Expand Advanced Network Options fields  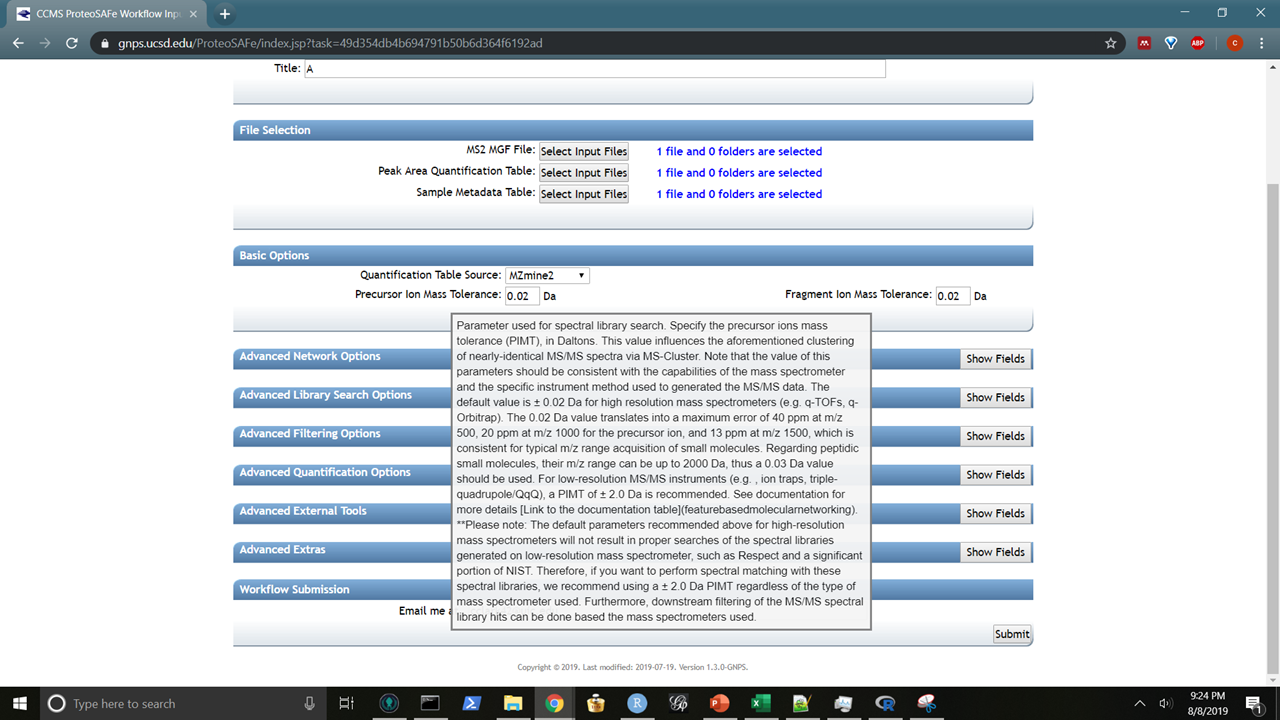[995, 358]
